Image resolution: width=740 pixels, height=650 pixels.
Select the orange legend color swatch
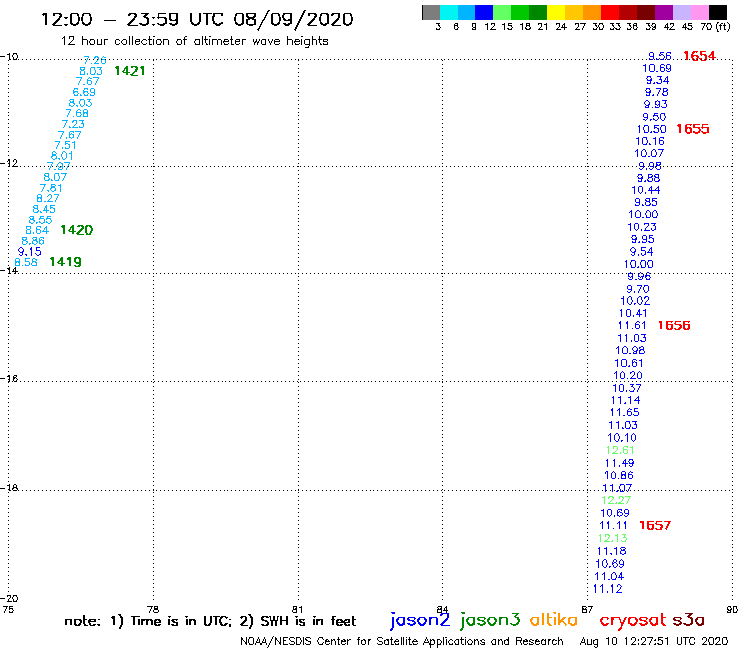tap(591, 12)
